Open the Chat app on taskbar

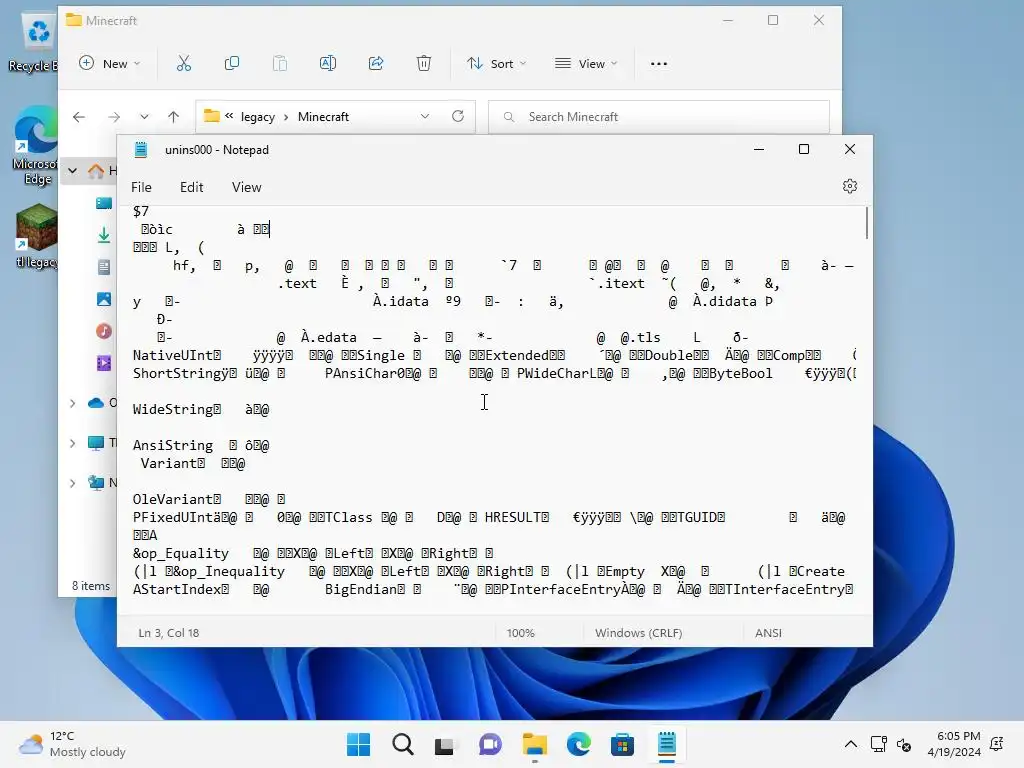(490, 744)
